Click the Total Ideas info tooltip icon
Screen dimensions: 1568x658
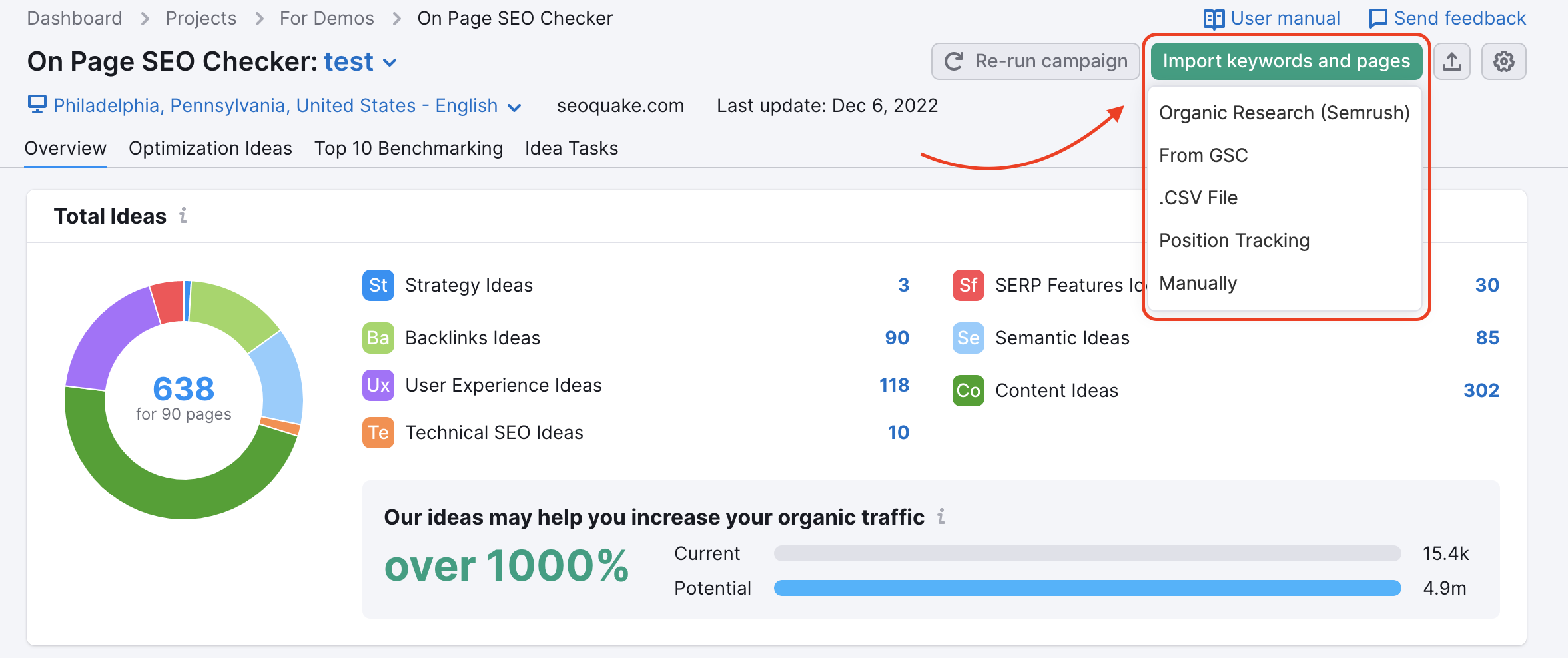[x=184, y=215]
